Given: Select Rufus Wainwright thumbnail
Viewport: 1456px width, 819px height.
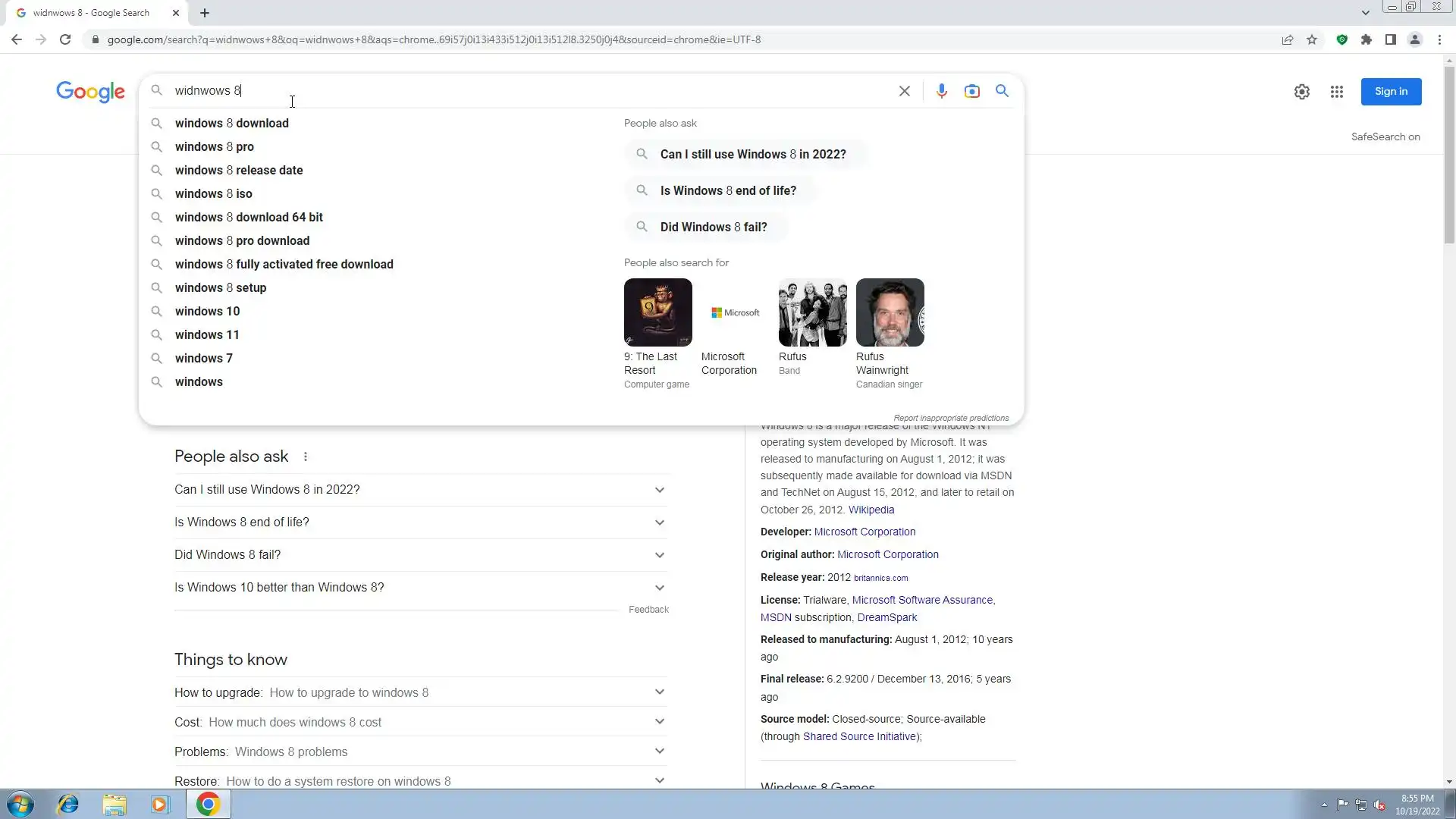Looking at the screenshot, I should click(890, 312).
